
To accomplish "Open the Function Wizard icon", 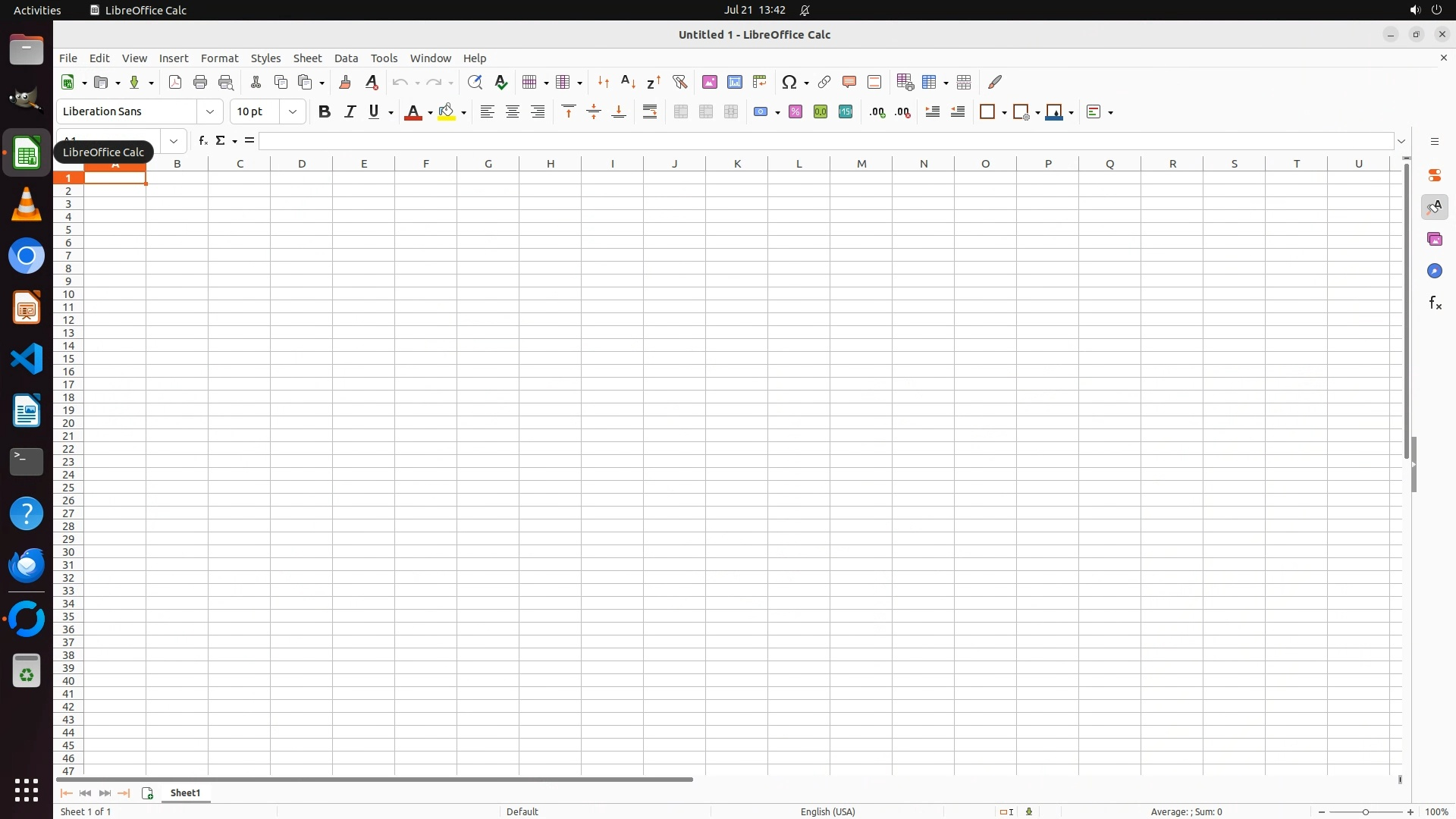I will [202, 141].
